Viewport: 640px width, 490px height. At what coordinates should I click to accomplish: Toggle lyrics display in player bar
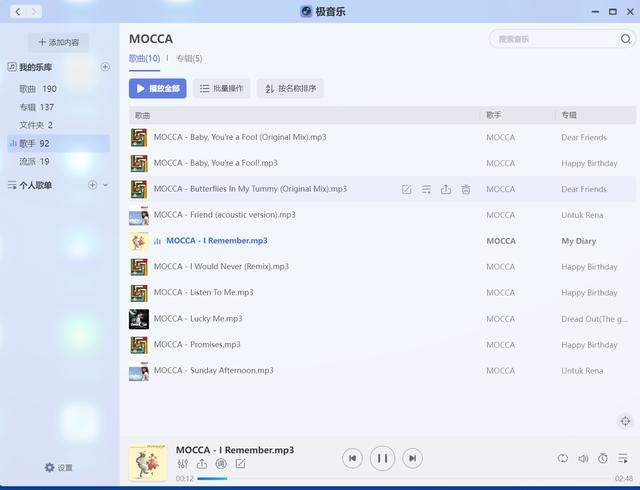[221, 463]
